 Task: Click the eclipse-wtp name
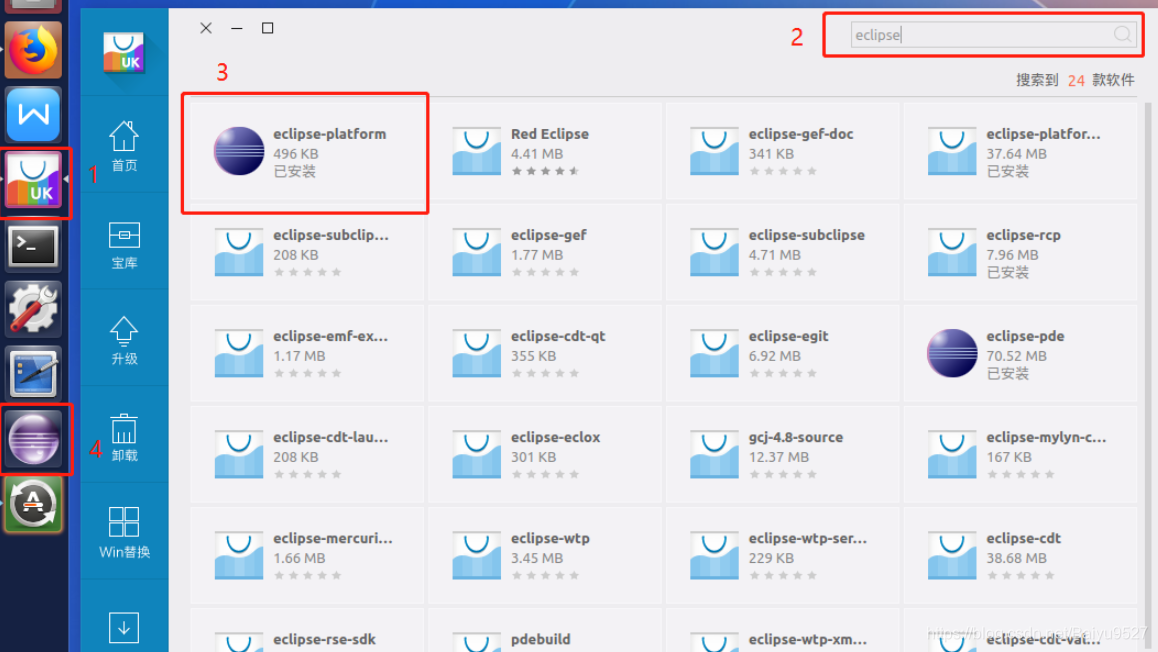[550, 539]
